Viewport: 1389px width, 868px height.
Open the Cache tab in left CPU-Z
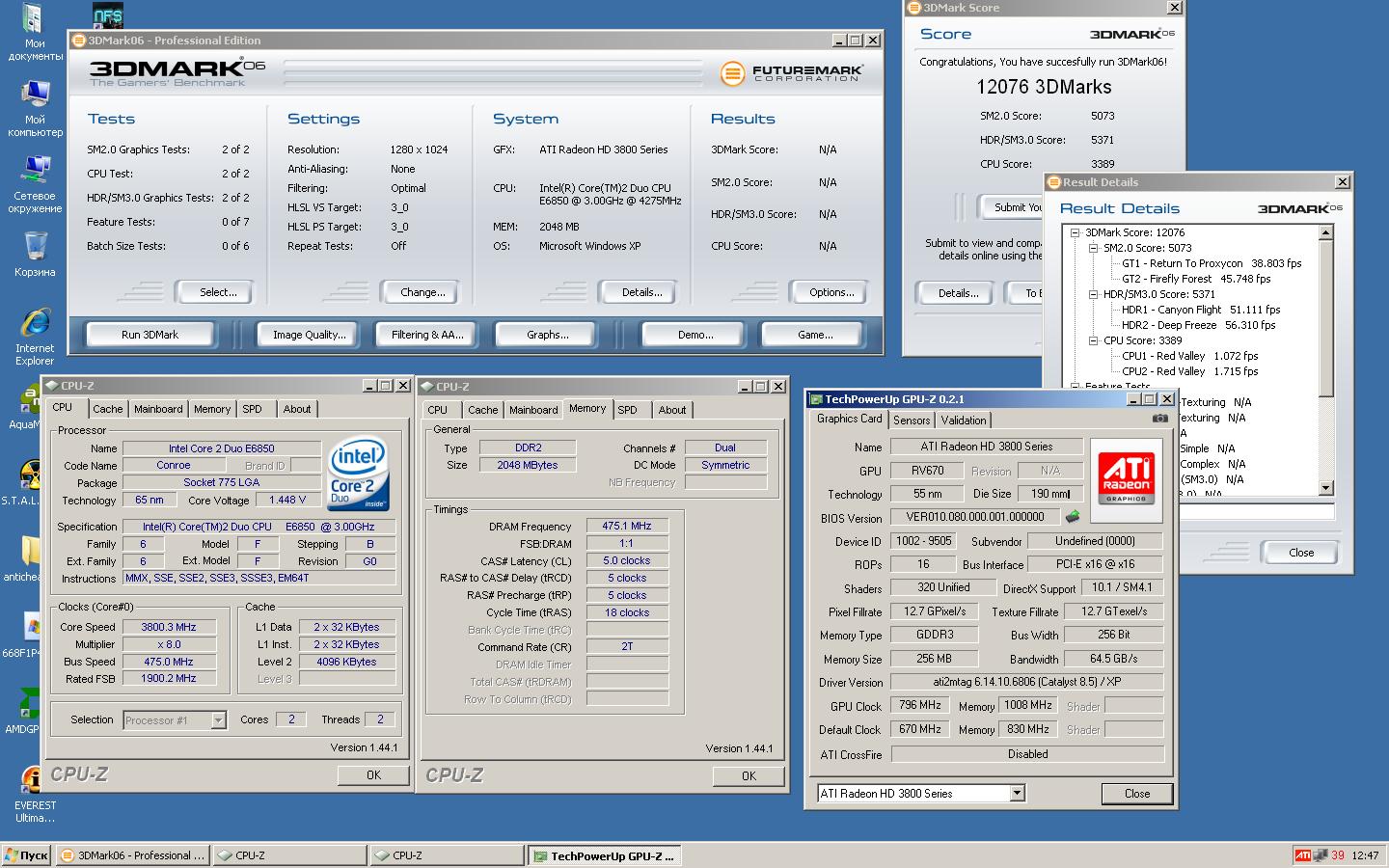click(x=108, y=409)
